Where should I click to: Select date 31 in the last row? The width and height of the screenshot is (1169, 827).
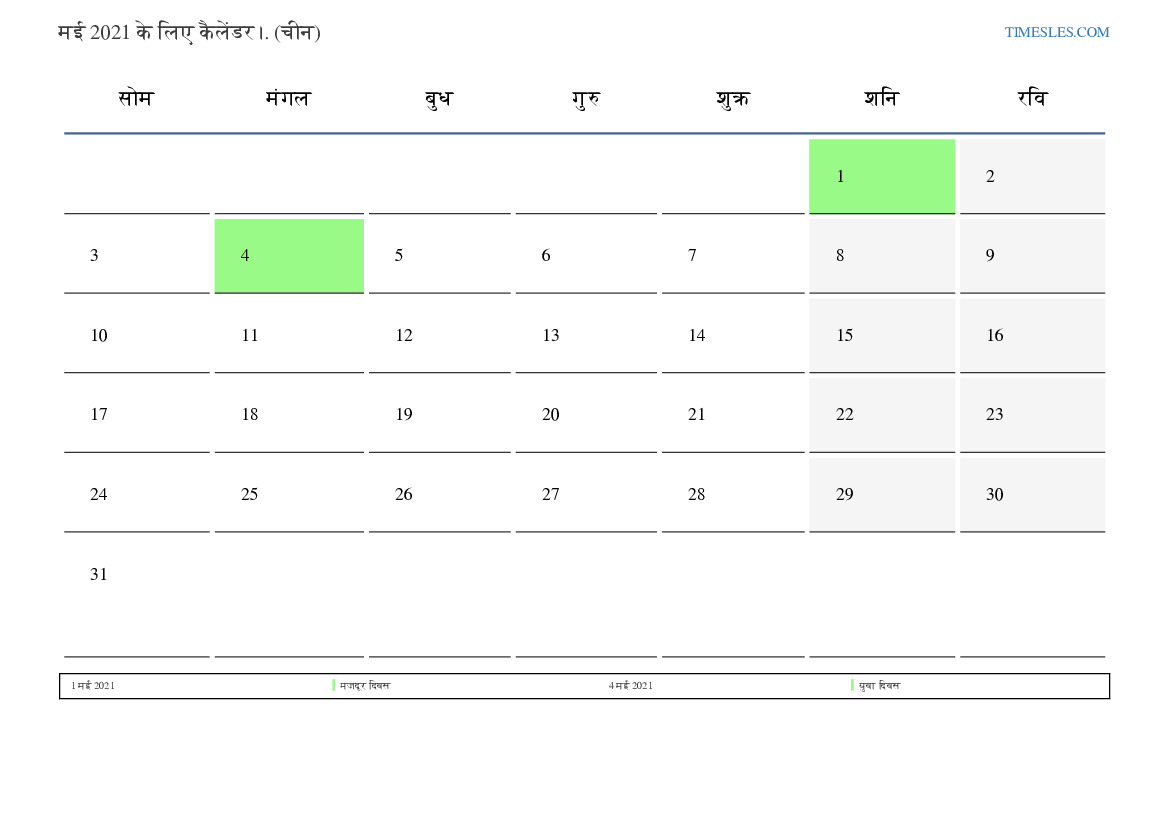[99, 574]
